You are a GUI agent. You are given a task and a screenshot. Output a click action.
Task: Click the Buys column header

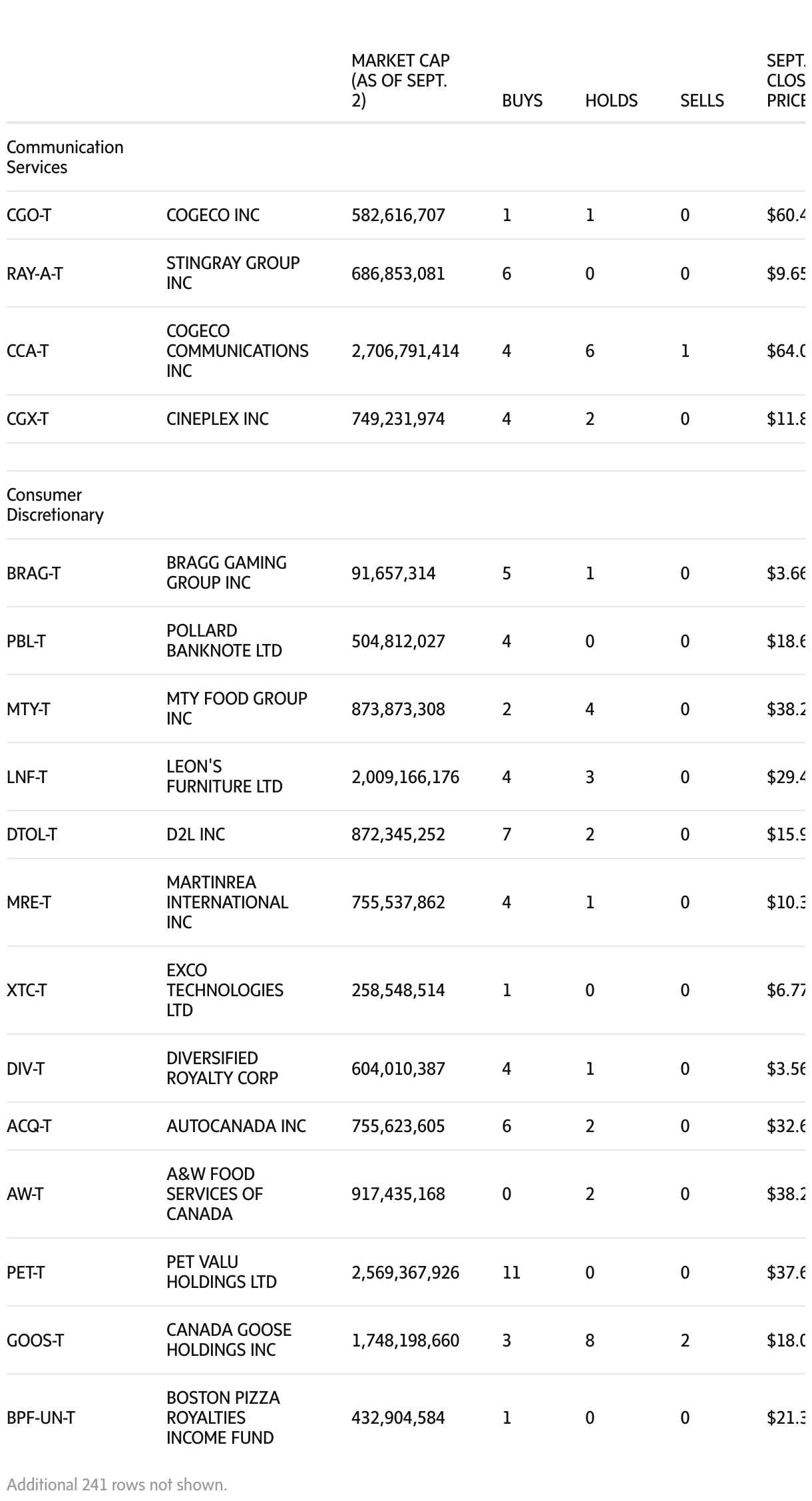tap(522, 101)
